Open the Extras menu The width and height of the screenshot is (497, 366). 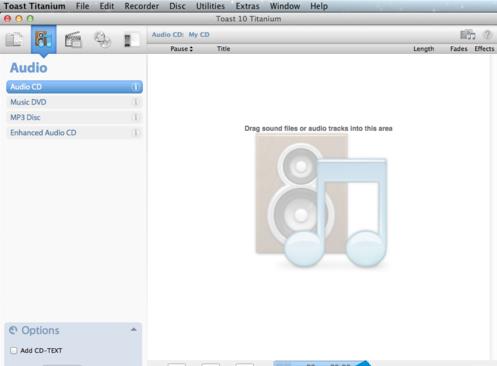coord(247,6)
